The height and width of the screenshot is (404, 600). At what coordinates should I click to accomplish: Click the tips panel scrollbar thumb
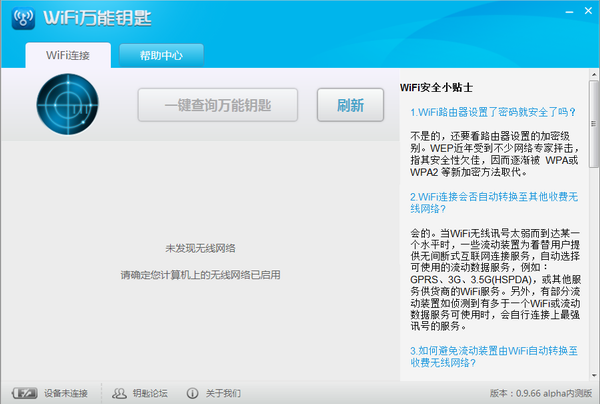(x=594, y=124)
